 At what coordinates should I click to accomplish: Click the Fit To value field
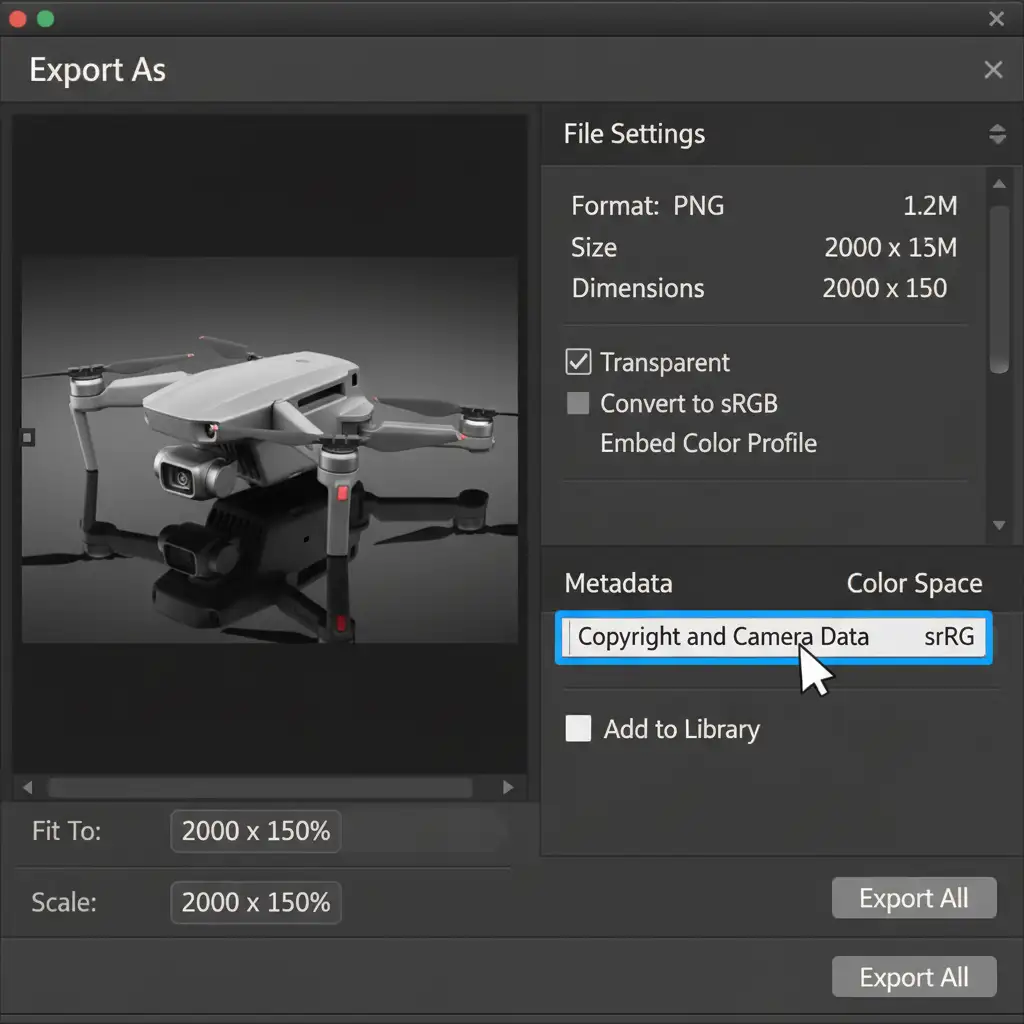point(256,832)
